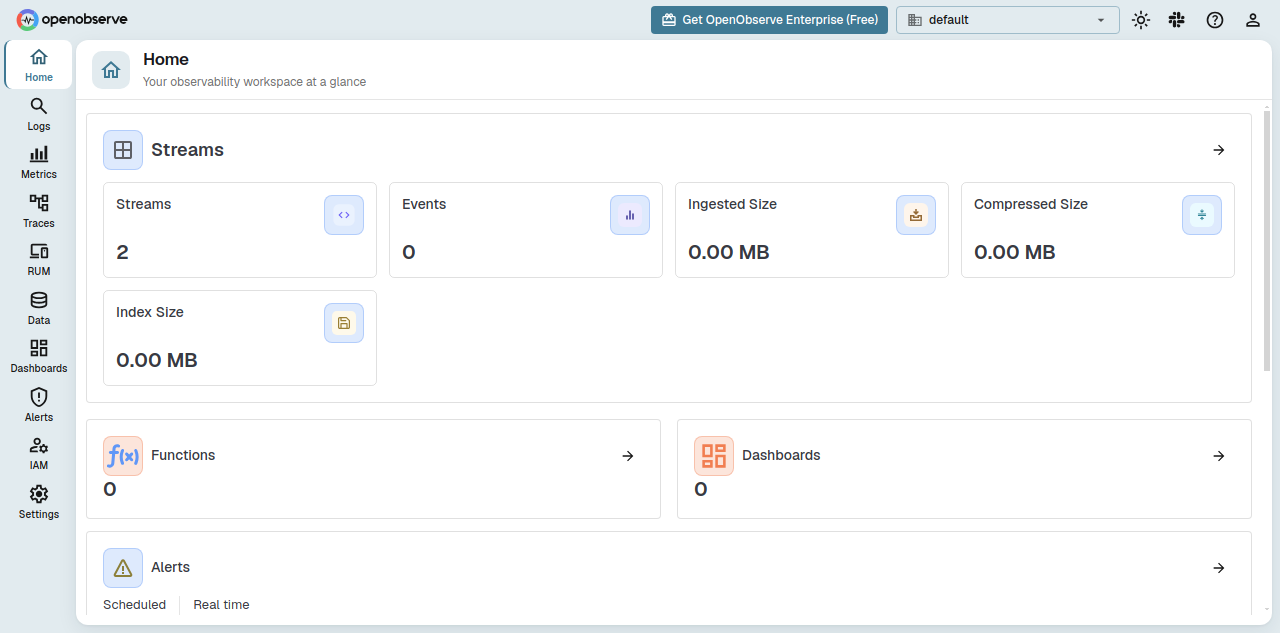This screenshot has width=1280, height=633.
Task: Go to Metrics in the sidebar
Action: [39, 162]
